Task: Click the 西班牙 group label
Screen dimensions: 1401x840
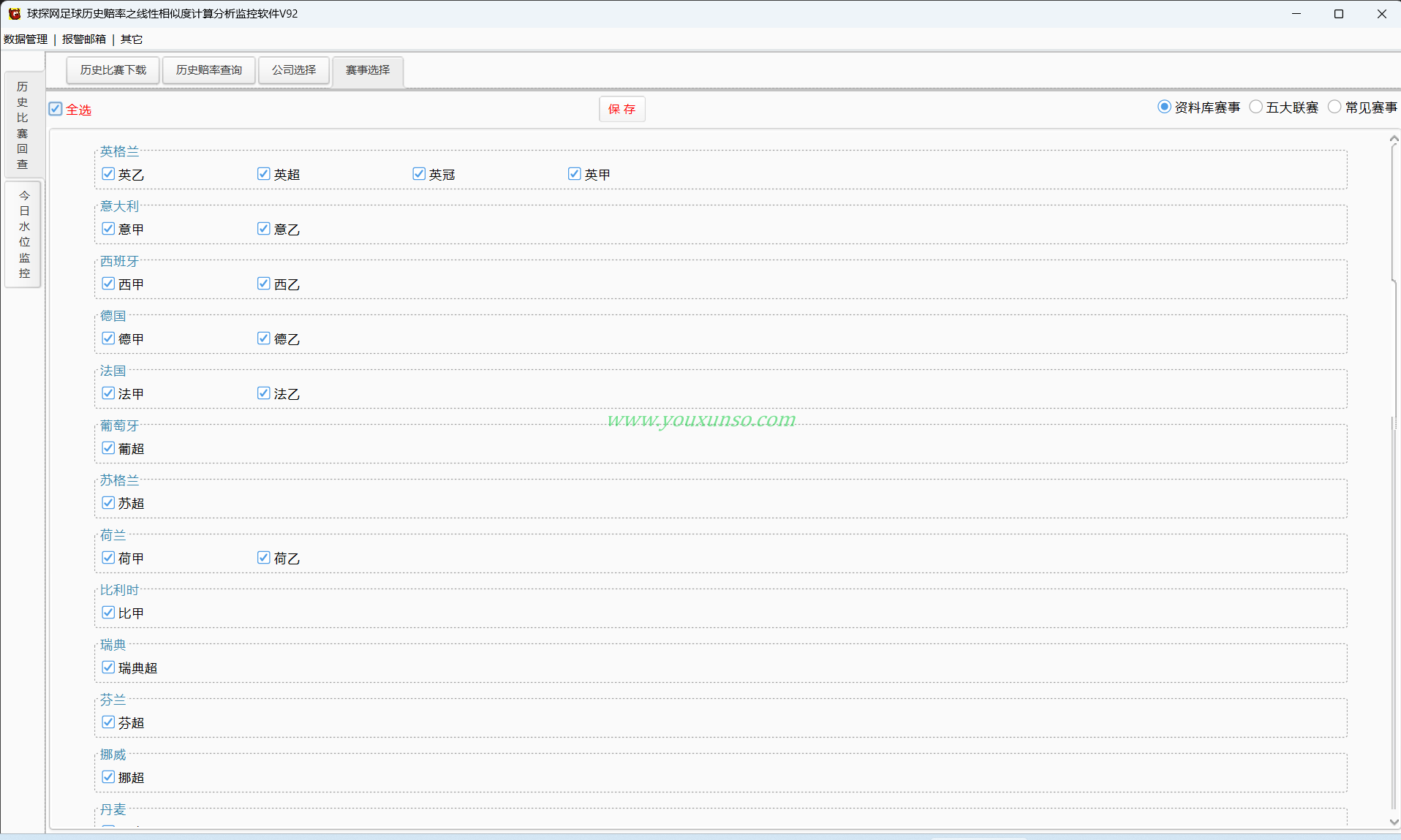Action: [119, 261]
